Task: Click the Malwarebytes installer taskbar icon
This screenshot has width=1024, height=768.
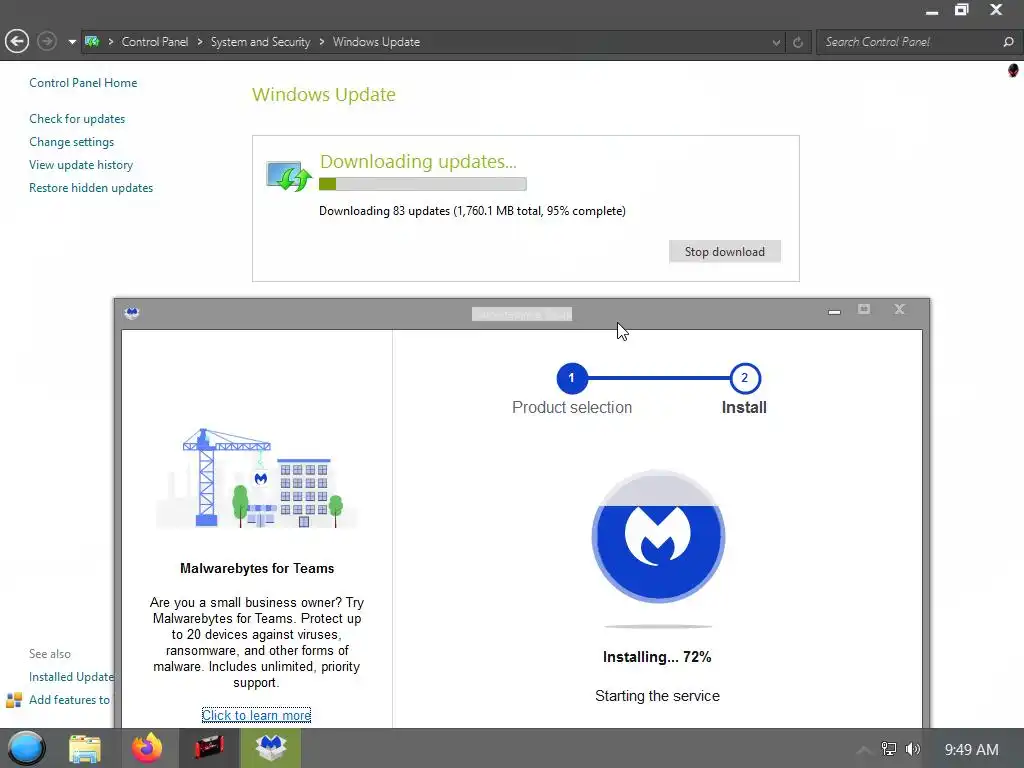Action: (270, 748)
